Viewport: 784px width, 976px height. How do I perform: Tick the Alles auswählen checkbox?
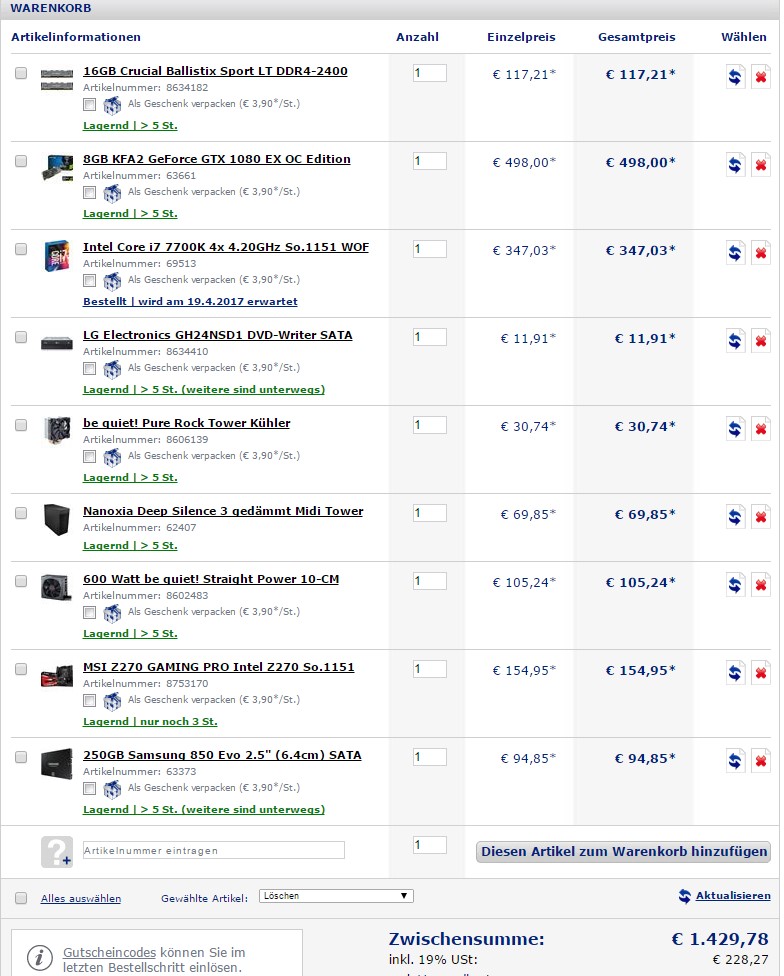tap(21, 898)
